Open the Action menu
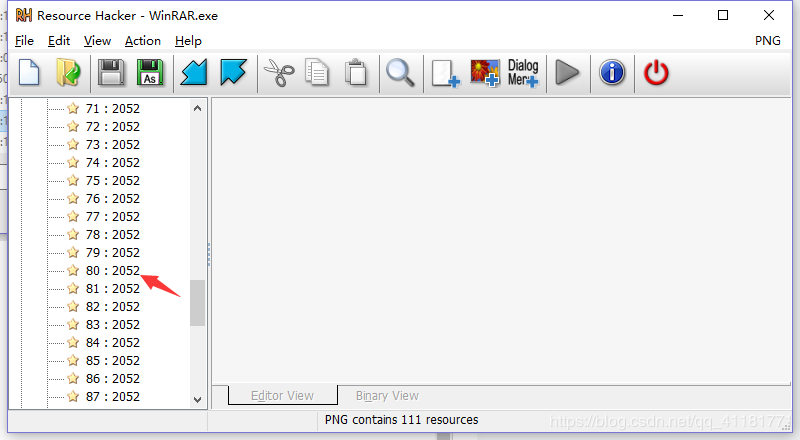This screenshot has height=440, width=800. pyautogui.click(x=143, y=41)
